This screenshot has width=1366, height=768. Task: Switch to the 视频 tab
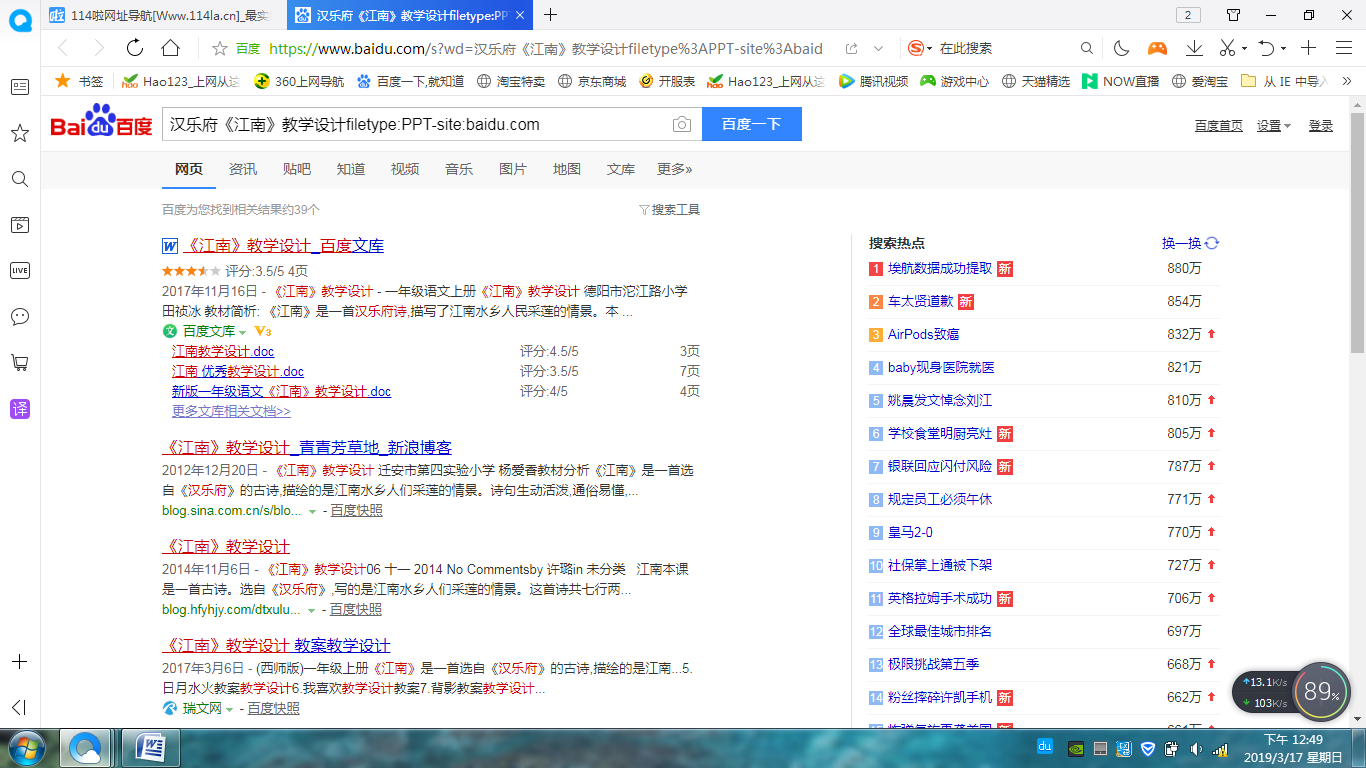click(405, 169)
